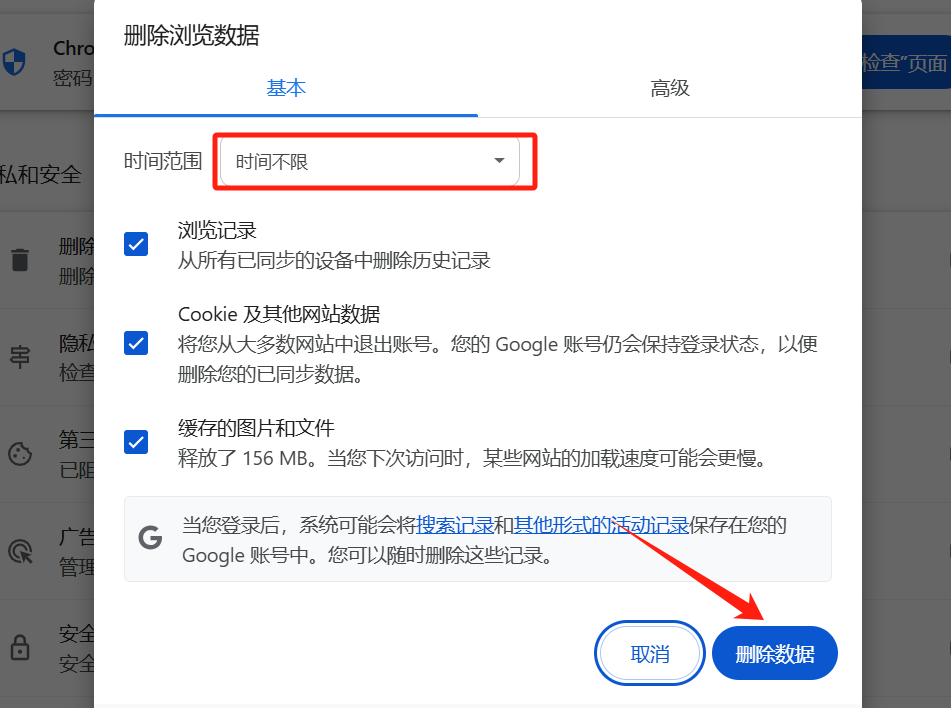Click the padlock security icon
This screenshot has height=708, width=951.
click(20, 647)
